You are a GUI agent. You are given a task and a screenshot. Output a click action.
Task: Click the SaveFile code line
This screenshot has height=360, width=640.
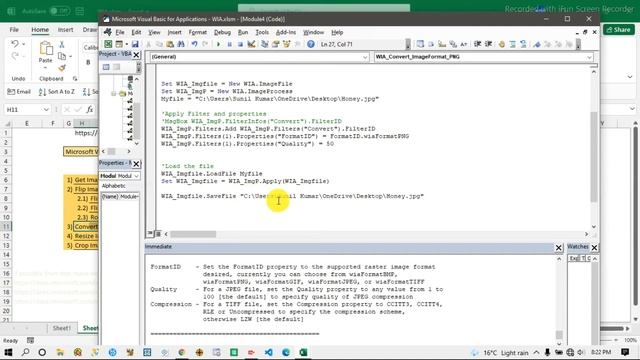point(292,196)
